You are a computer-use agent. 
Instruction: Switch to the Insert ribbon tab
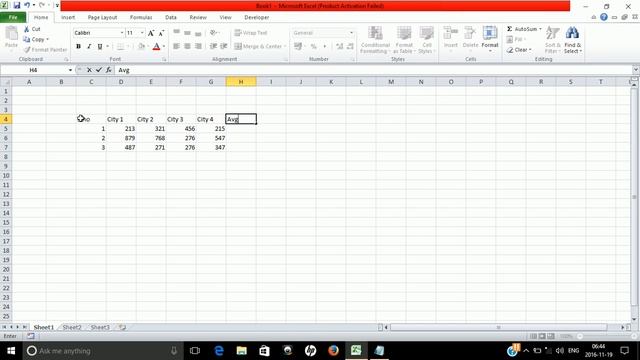click(x=68, y=18)
